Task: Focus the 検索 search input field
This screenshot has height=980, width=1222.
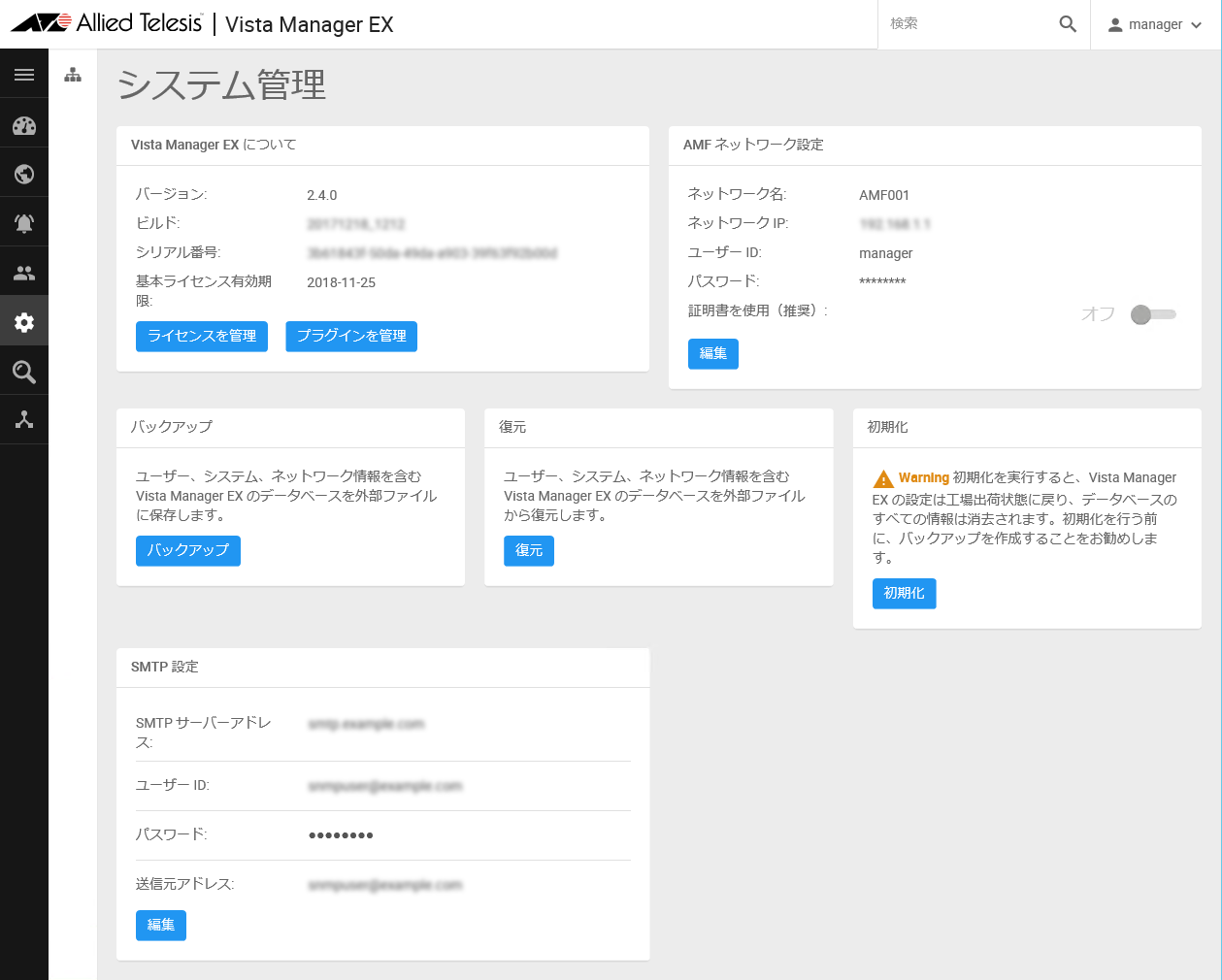Action: click(x=967, y=24)
